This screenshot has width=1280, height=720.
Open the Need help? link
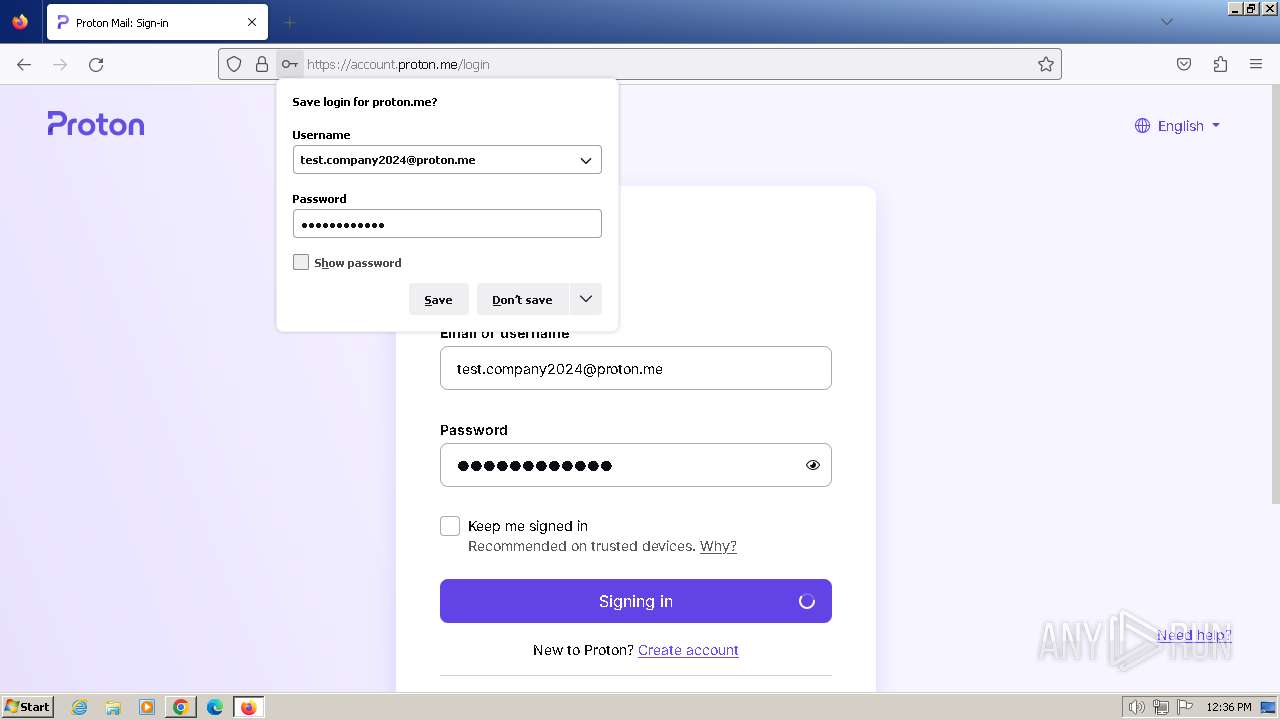[x=1194, y=635]
